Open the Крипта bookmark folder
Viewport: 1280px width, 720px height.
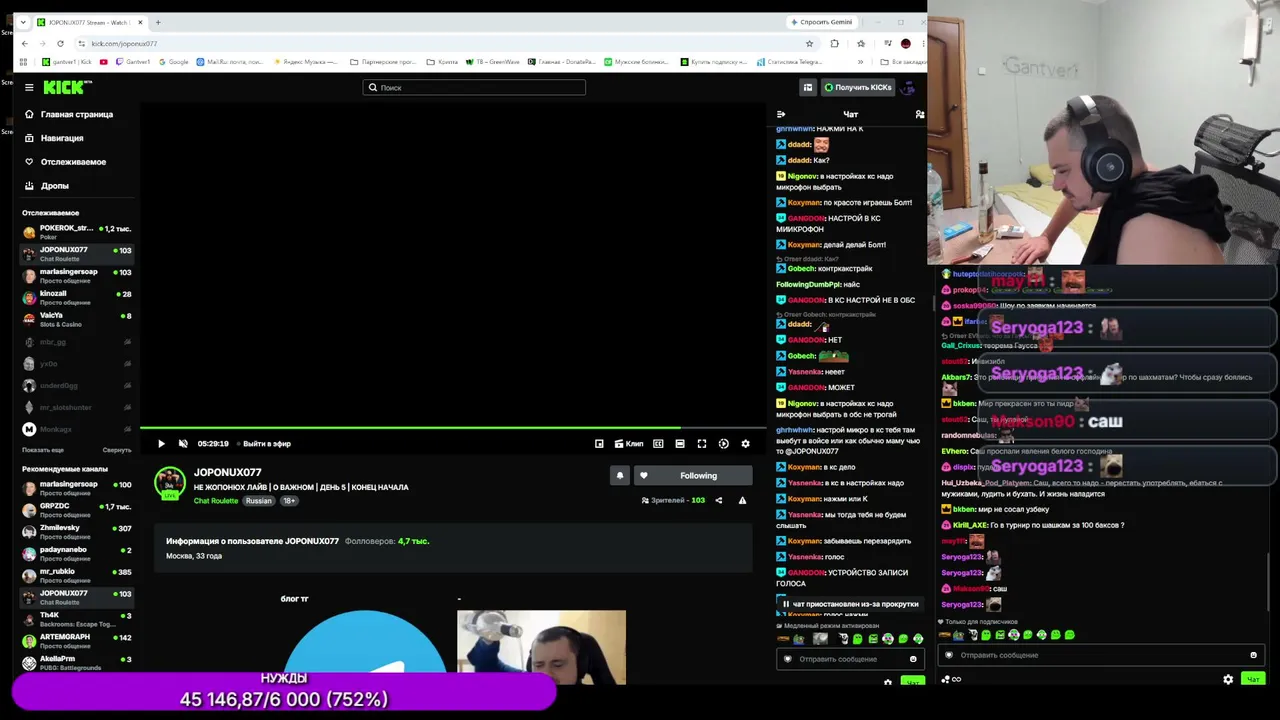pyautogui.click(x=442, y=62)
